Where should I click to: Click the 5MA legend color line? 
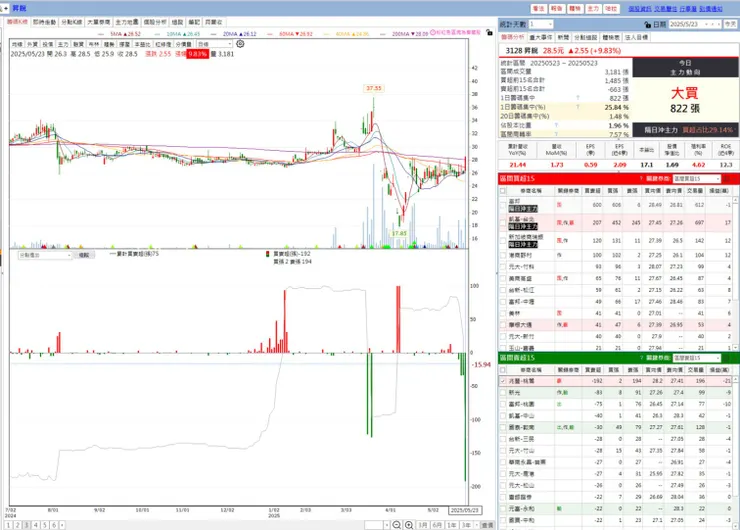(101, 34)
